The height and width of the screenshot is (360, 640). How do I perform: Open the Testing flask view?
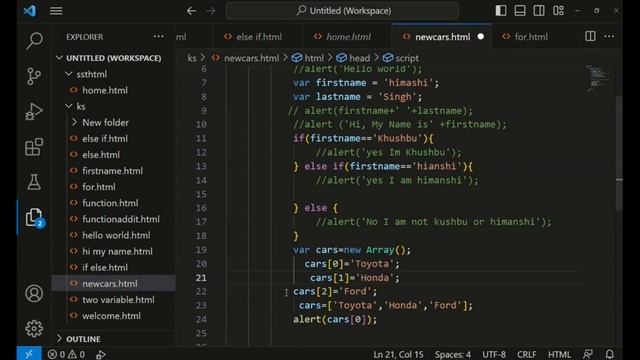click(x=34, y=182)
